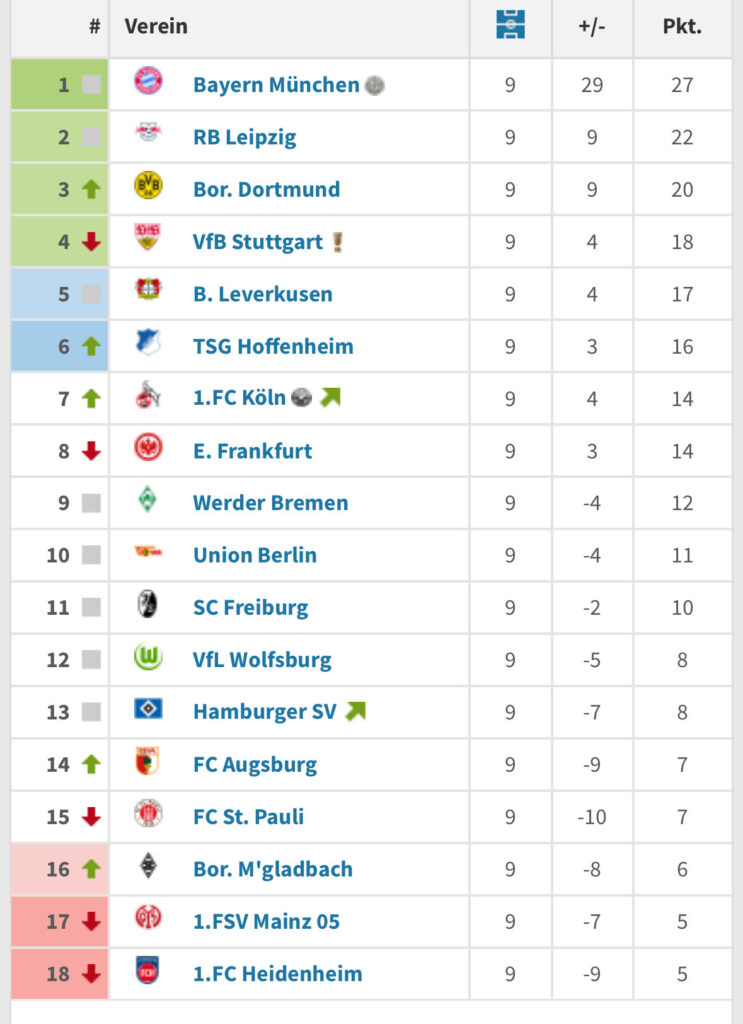
Task: Click the grey position marker next to Union Berlin
Action: pos(92,555)
